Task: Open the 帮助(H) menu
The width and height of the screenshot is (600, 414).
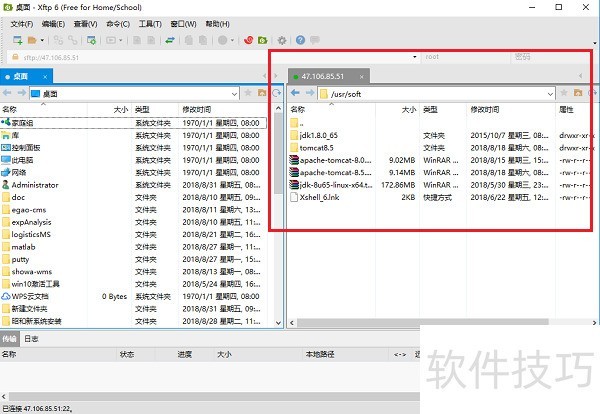Action: tap(217, 24)
